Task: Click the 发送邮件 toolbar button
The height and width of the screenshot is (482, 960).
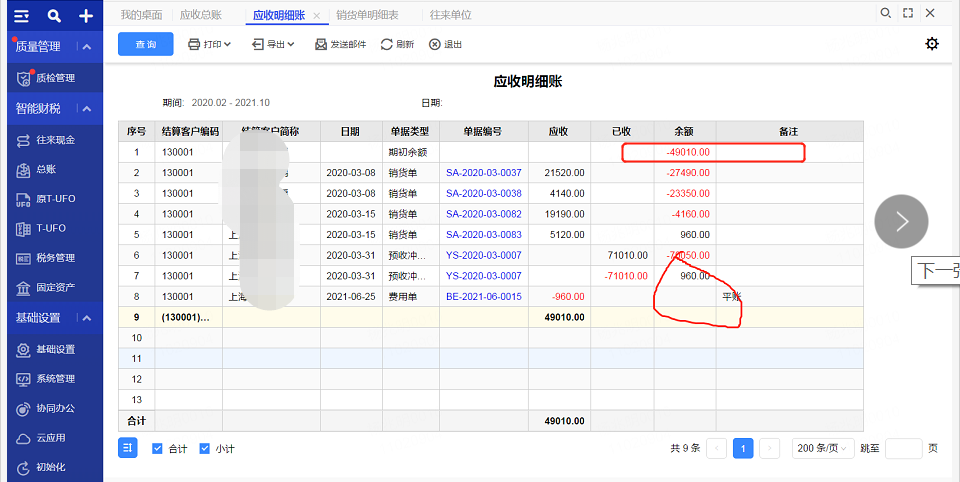Action: coord(340,44)
